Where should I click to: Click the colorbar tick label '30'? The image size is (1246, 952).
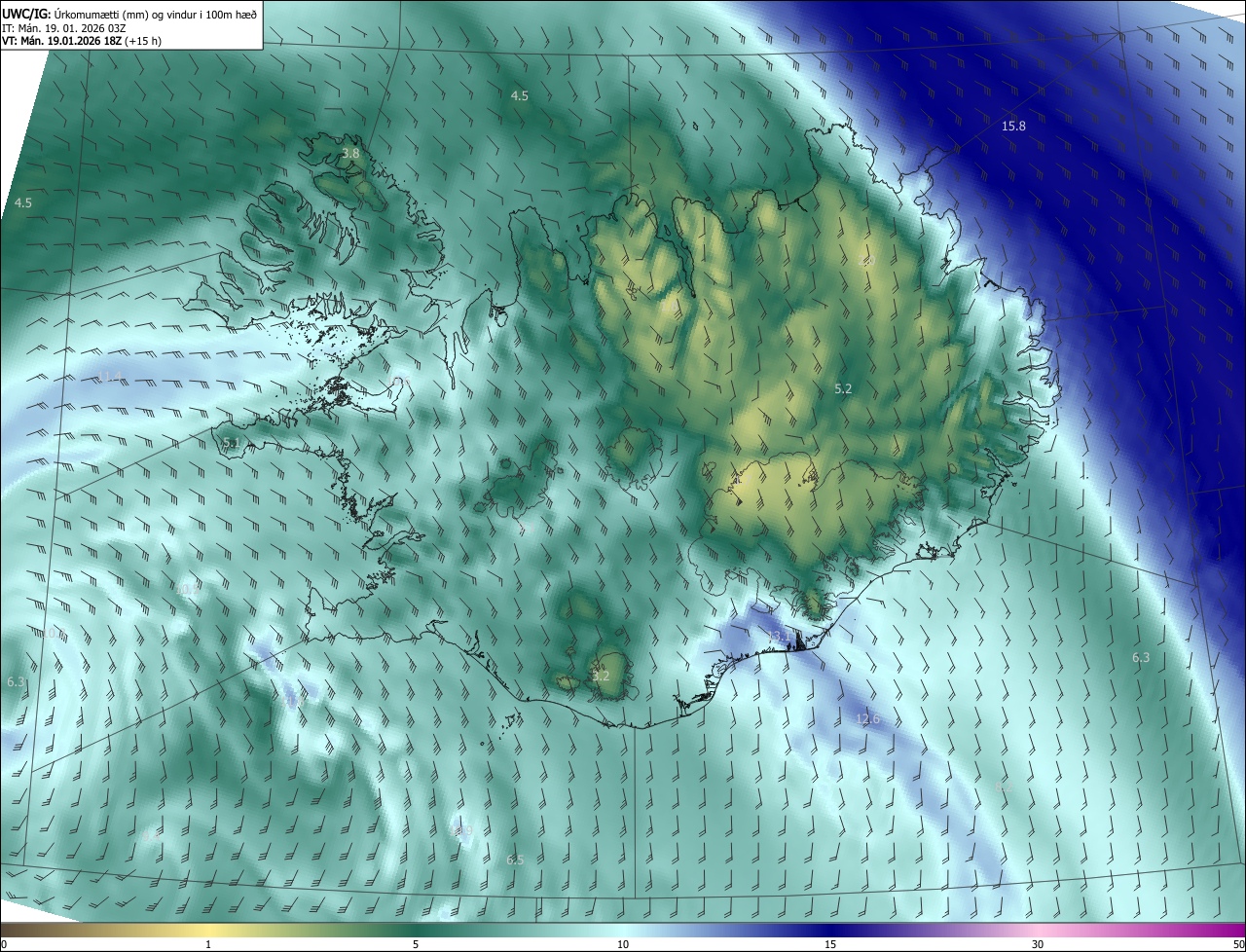coord(1038,944)
